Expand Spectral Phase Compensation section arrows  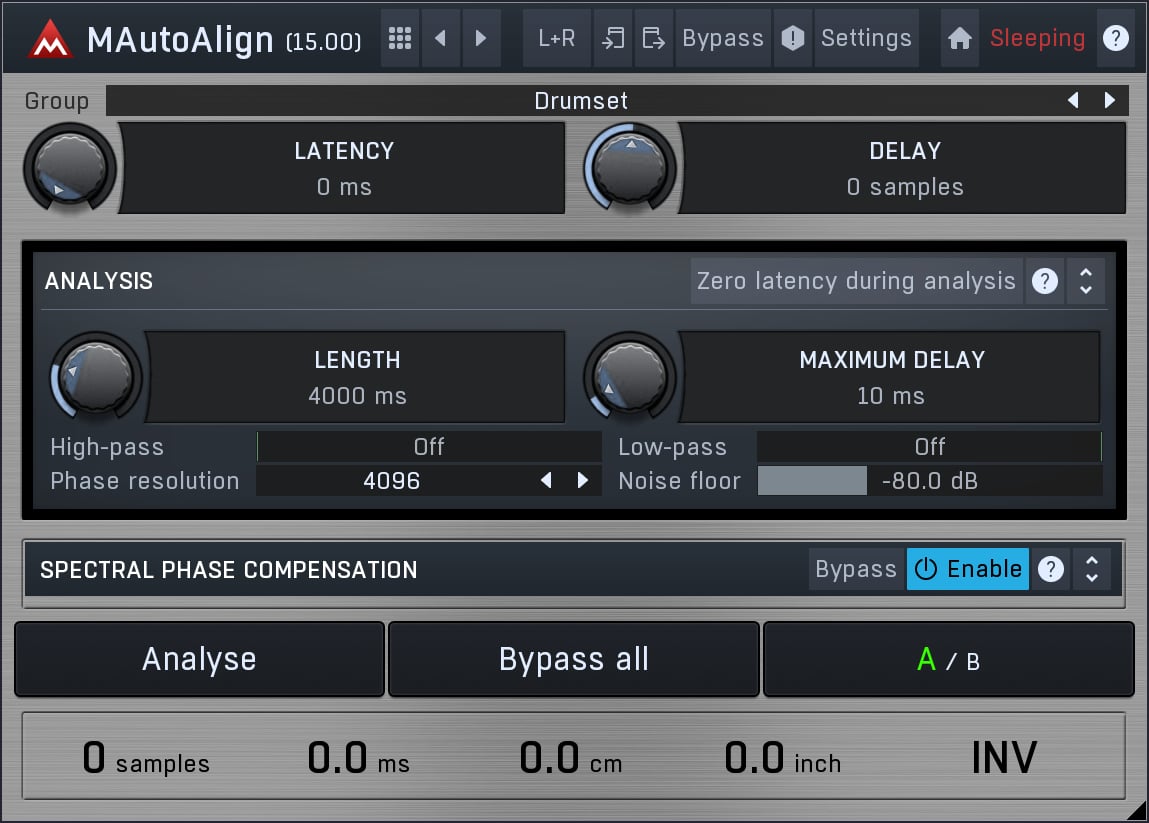click(1092, 569)
